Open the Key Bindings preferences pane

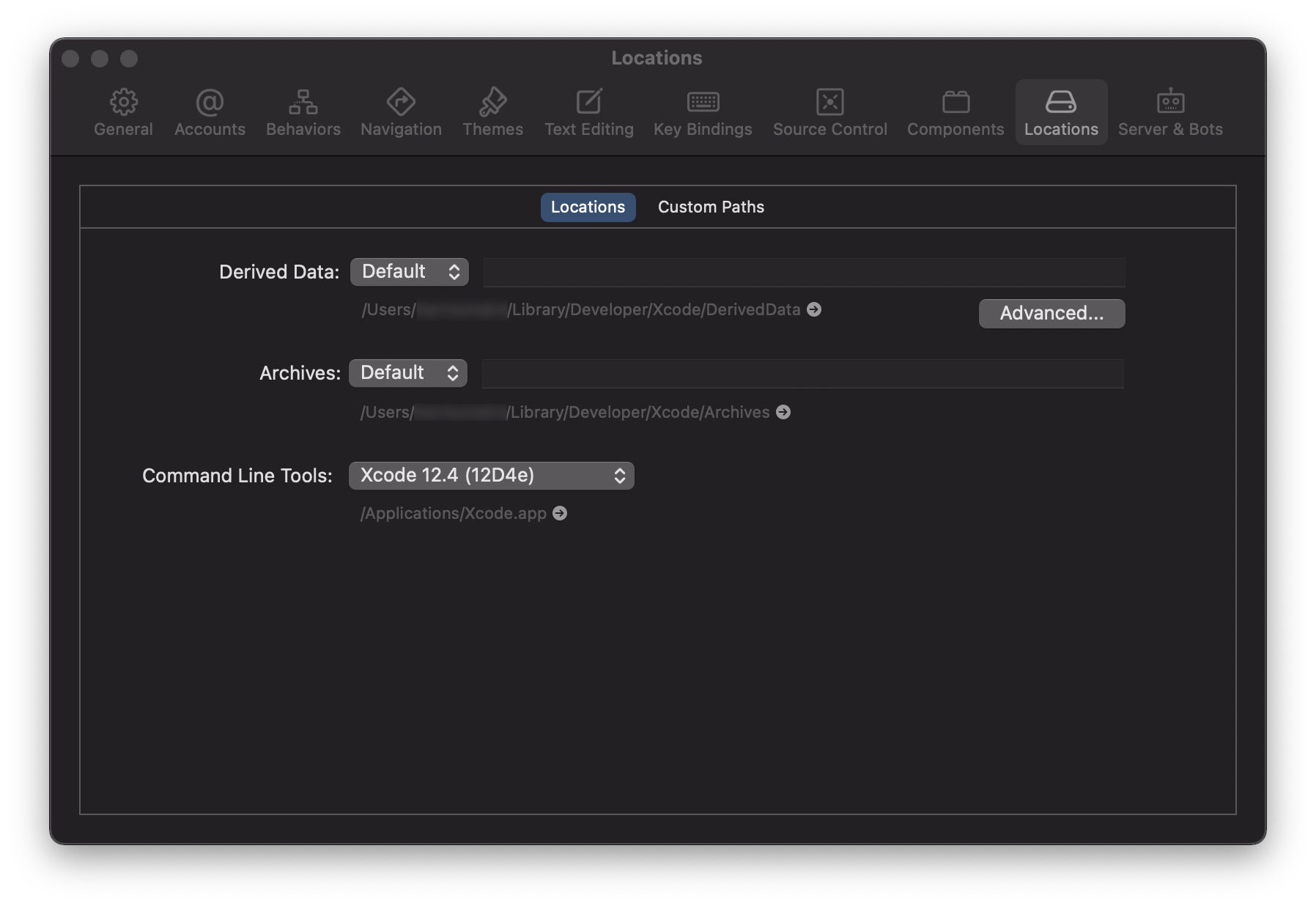tap(703, 113)
